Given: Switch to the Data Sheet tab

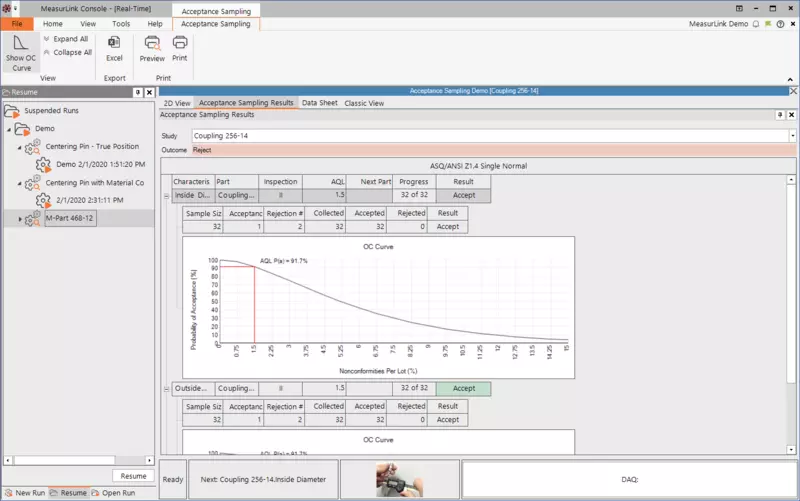Looking at the screenshot, I should coord(319,103).
